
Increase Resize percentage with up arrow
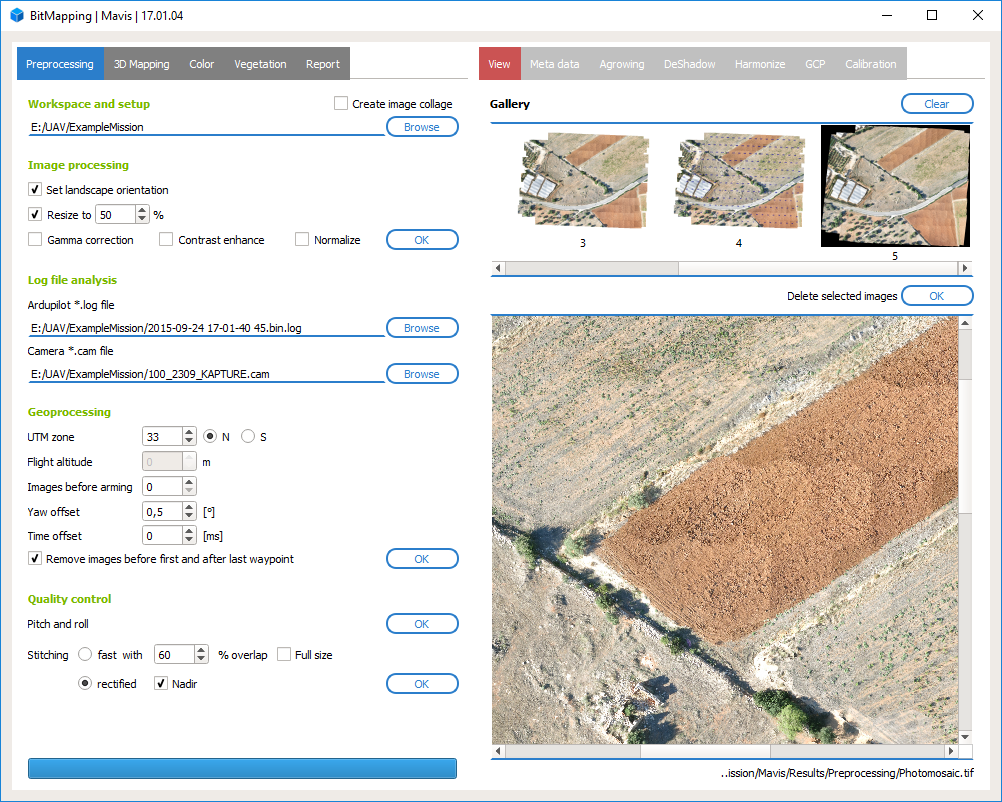(x=142, y=210)
